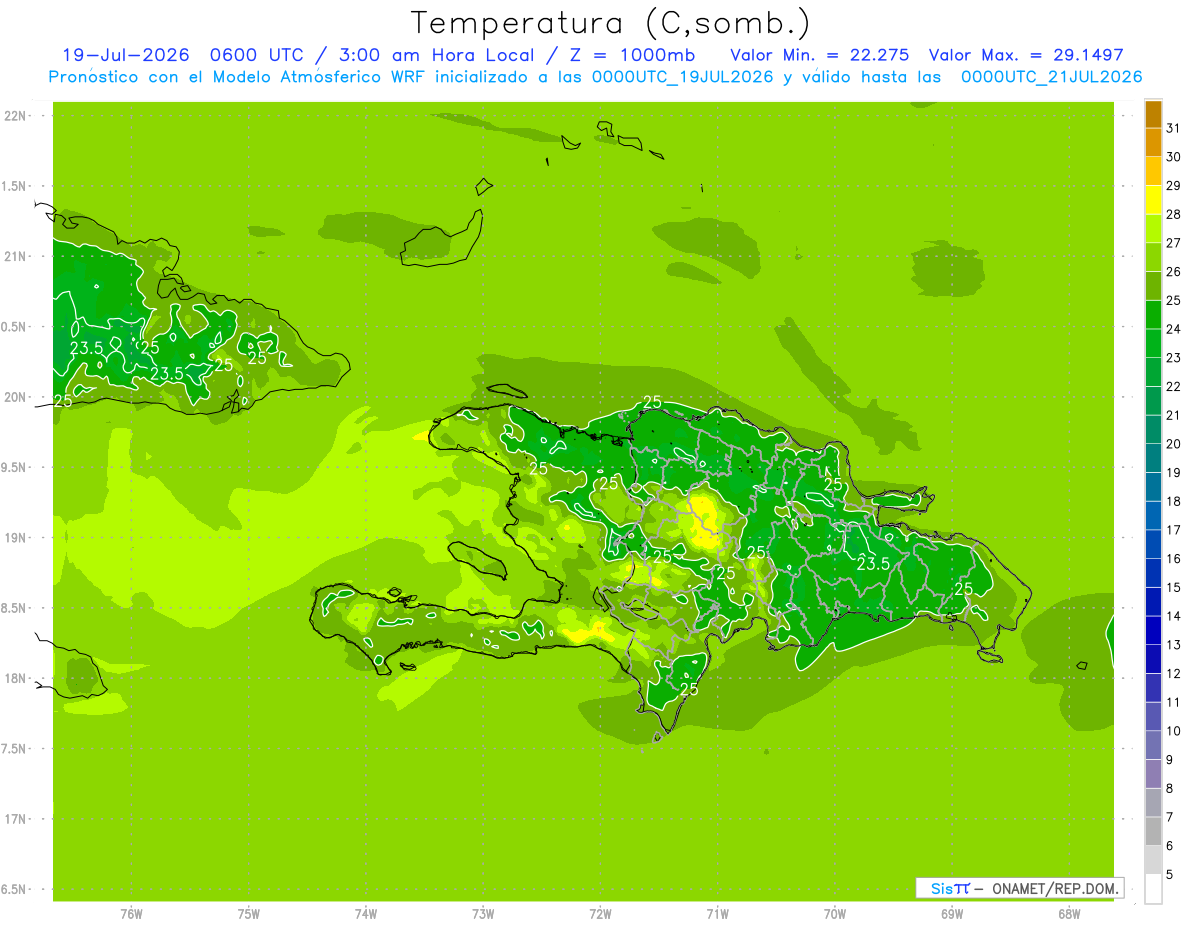1200x927 pixels.
Task: Click the gray 6 degree legend swatch
Action: point(1153,831)
